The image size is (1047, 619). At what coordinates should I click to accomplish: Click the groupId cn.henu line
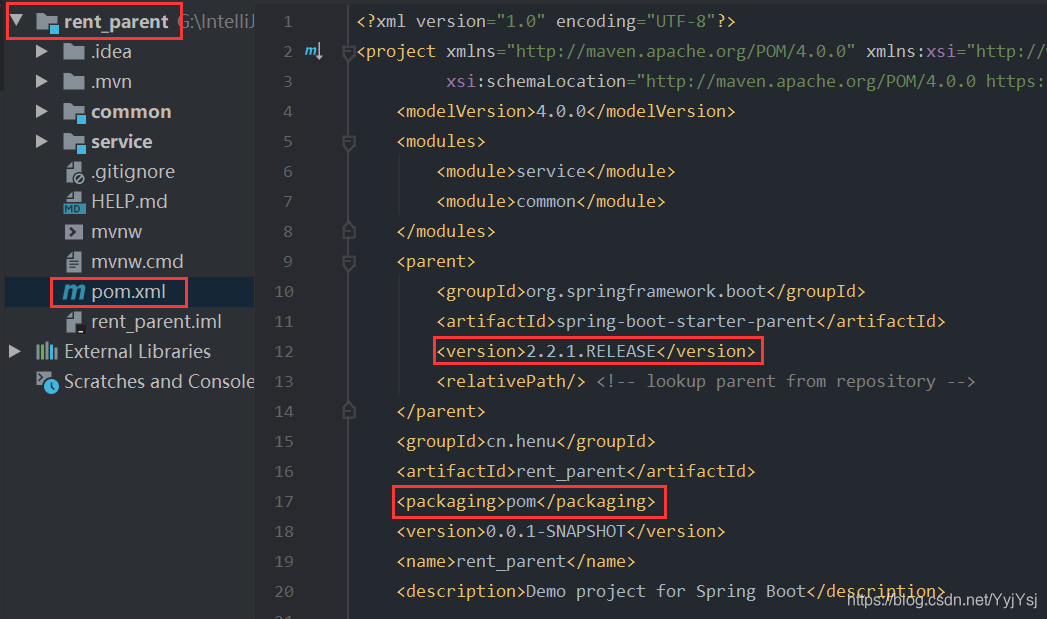coord(526,441)
